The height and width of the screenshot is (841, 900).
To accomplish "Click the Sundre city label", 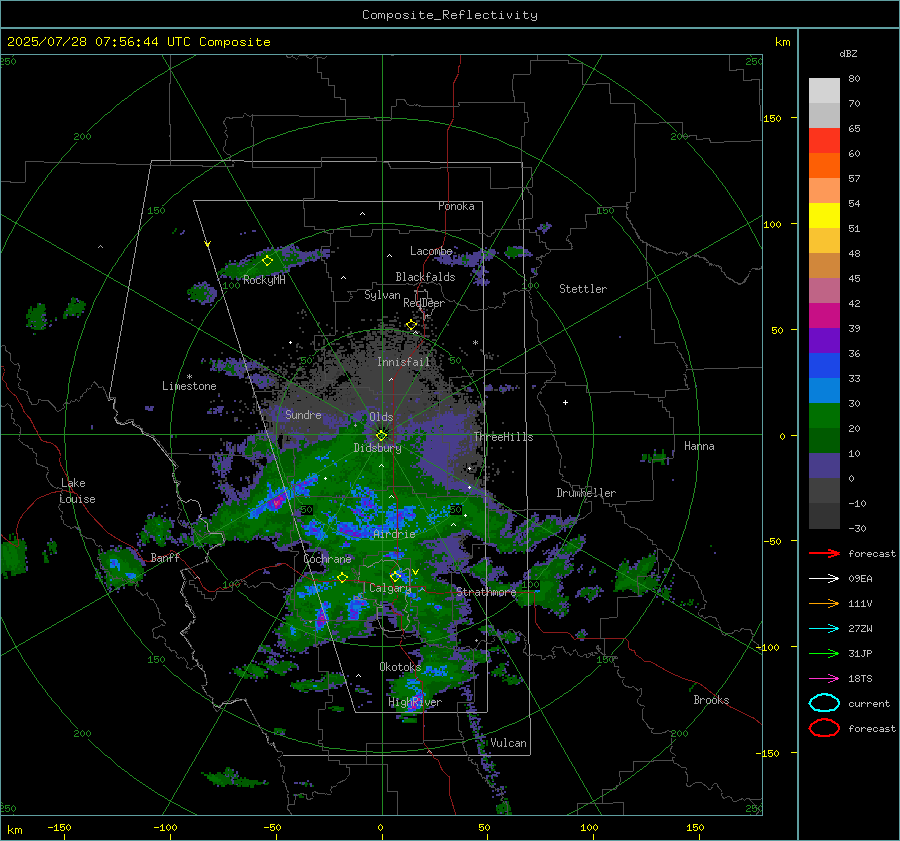I will pyautogui.click(x=303, y=414).
